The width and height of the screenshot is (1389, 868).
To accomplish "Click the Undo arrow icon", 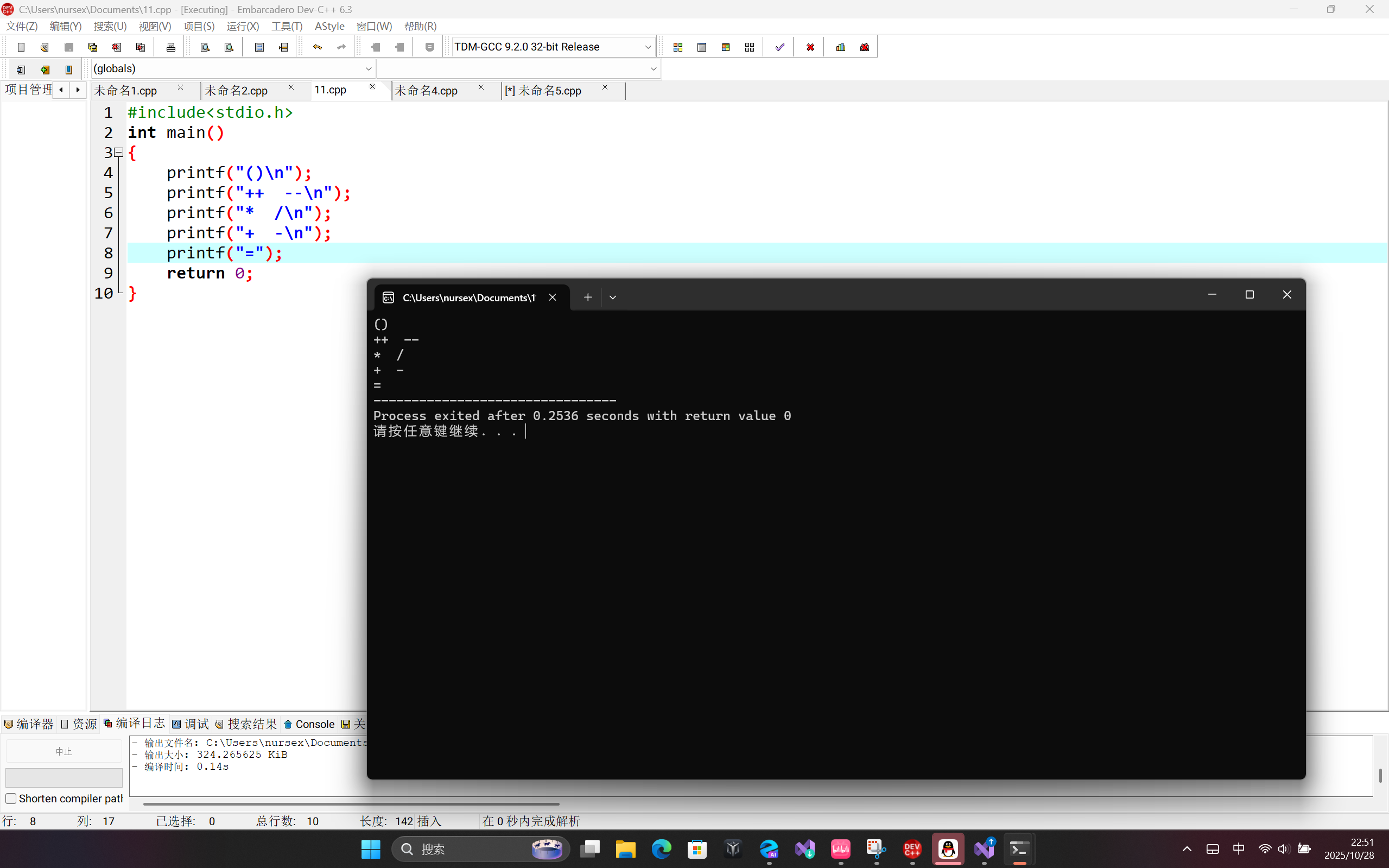I will click(318, 47).
